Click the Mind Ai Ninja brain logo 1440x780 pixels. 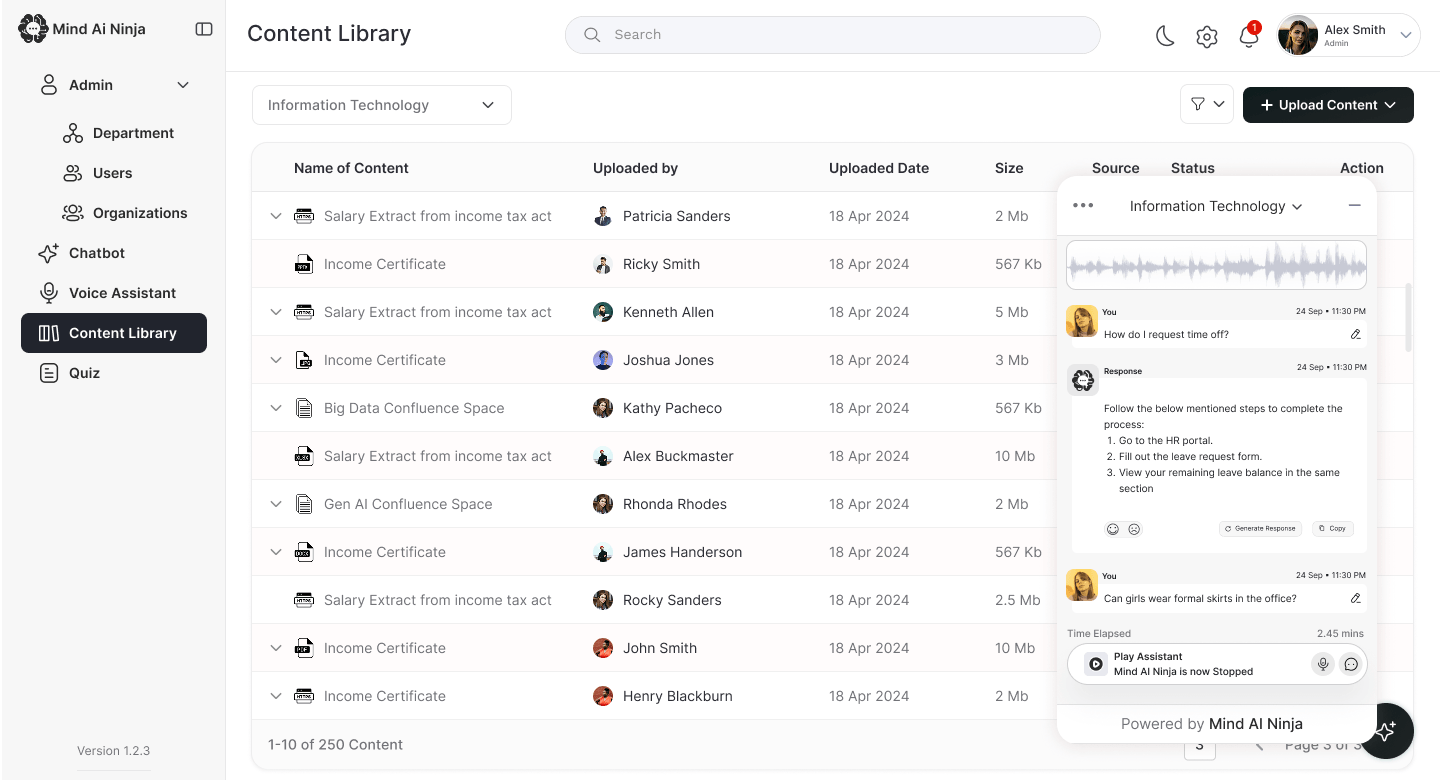click(33, 29)
